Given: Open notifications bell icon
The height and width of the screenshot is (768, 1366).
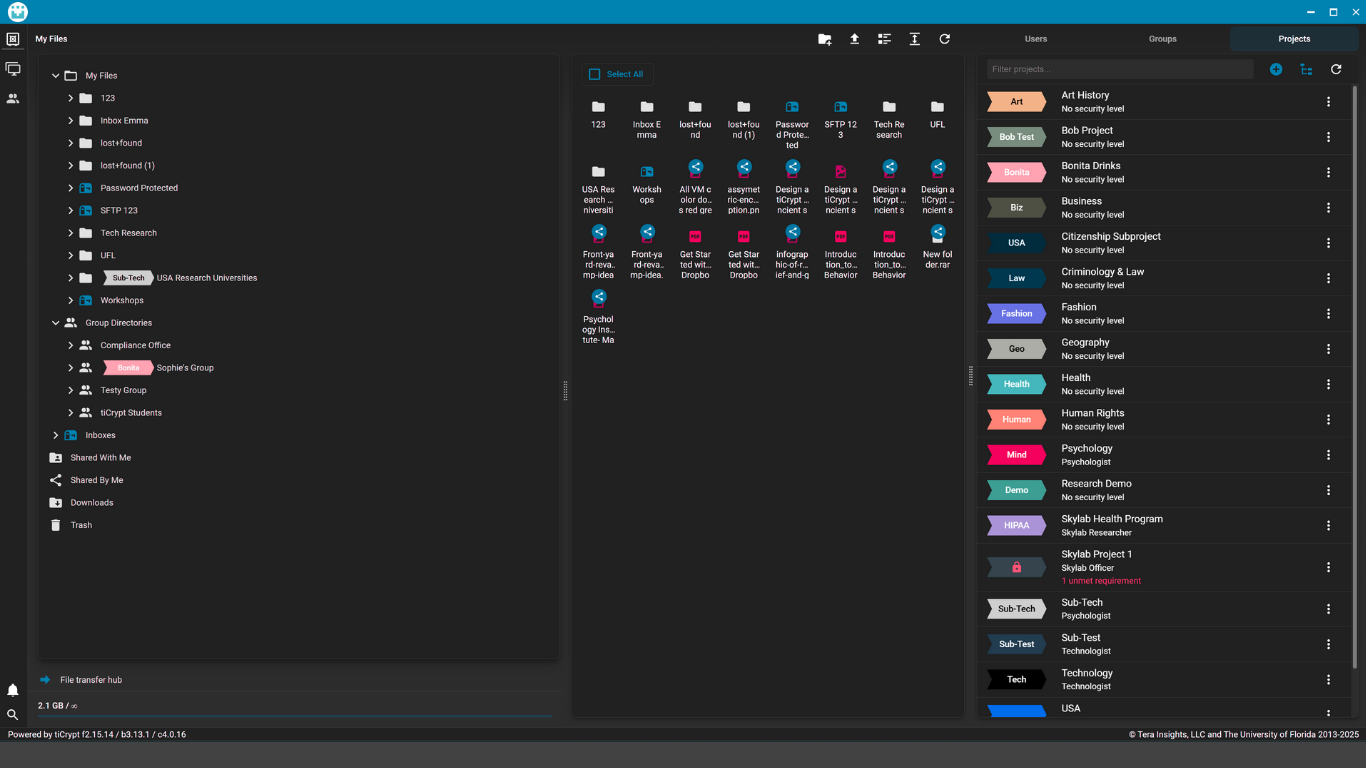Looking at the screenshot, I should (x=13, y=690).
